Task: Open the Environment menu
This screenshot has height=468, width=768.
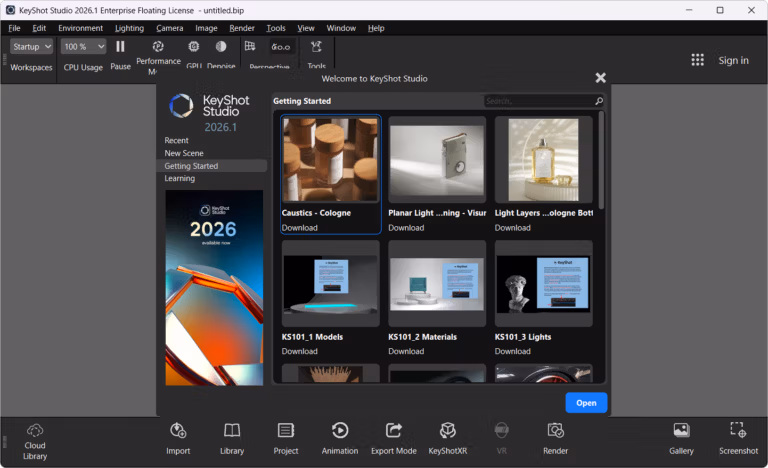Action: [x=81, y=28]
